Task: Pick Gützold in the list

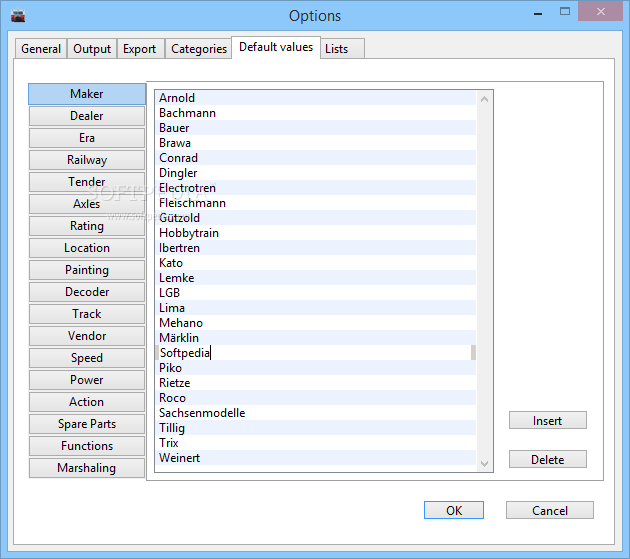Action: click(316, 218)
